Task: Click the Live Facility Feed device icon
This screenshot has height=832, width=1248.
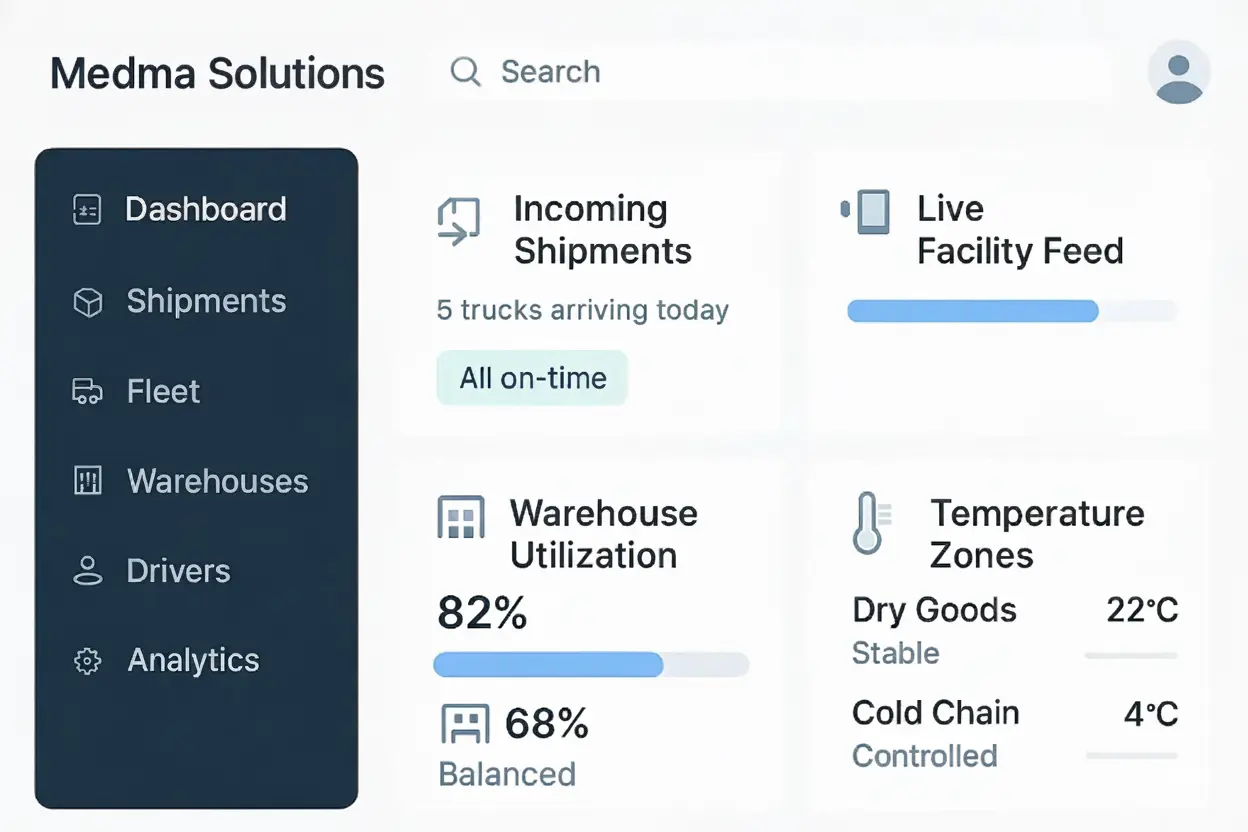Action: click(x=867, y=211)
